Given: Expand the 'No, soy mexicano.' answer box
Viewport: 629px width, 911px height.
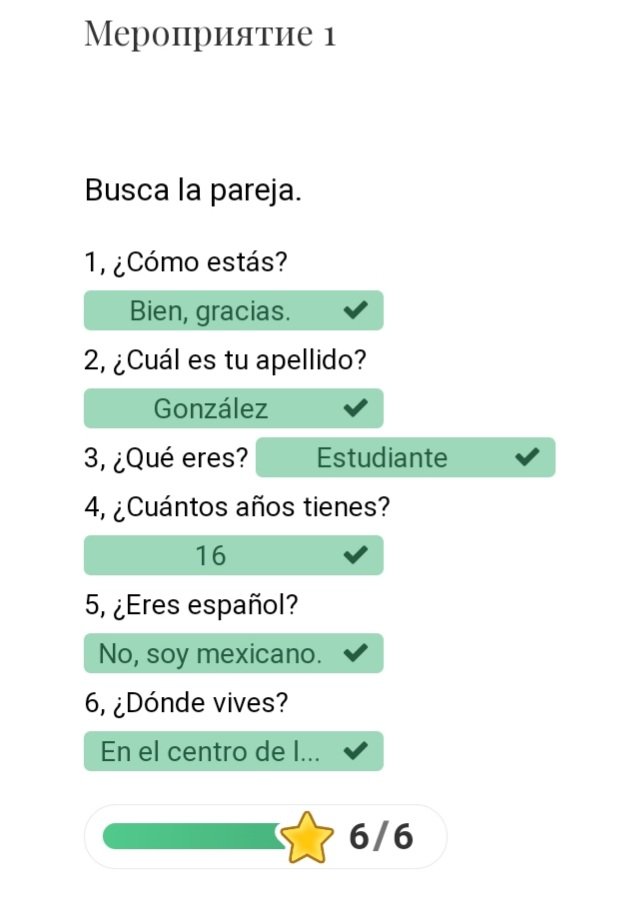Looking at the screenshot, I should tap(210, 653).
